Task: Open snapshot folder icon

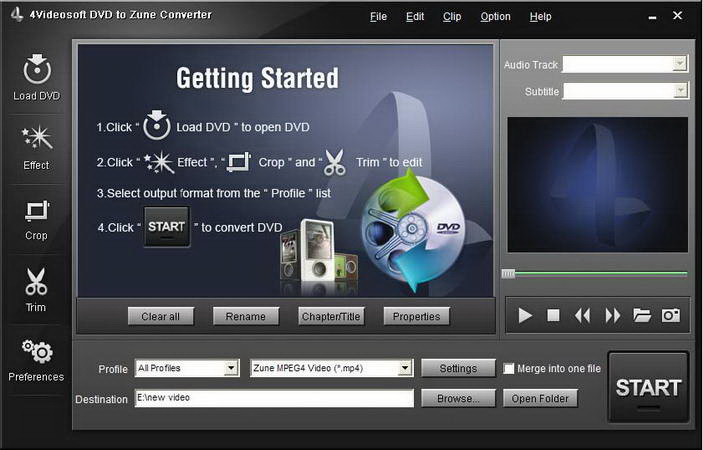Action: (642, 315)
